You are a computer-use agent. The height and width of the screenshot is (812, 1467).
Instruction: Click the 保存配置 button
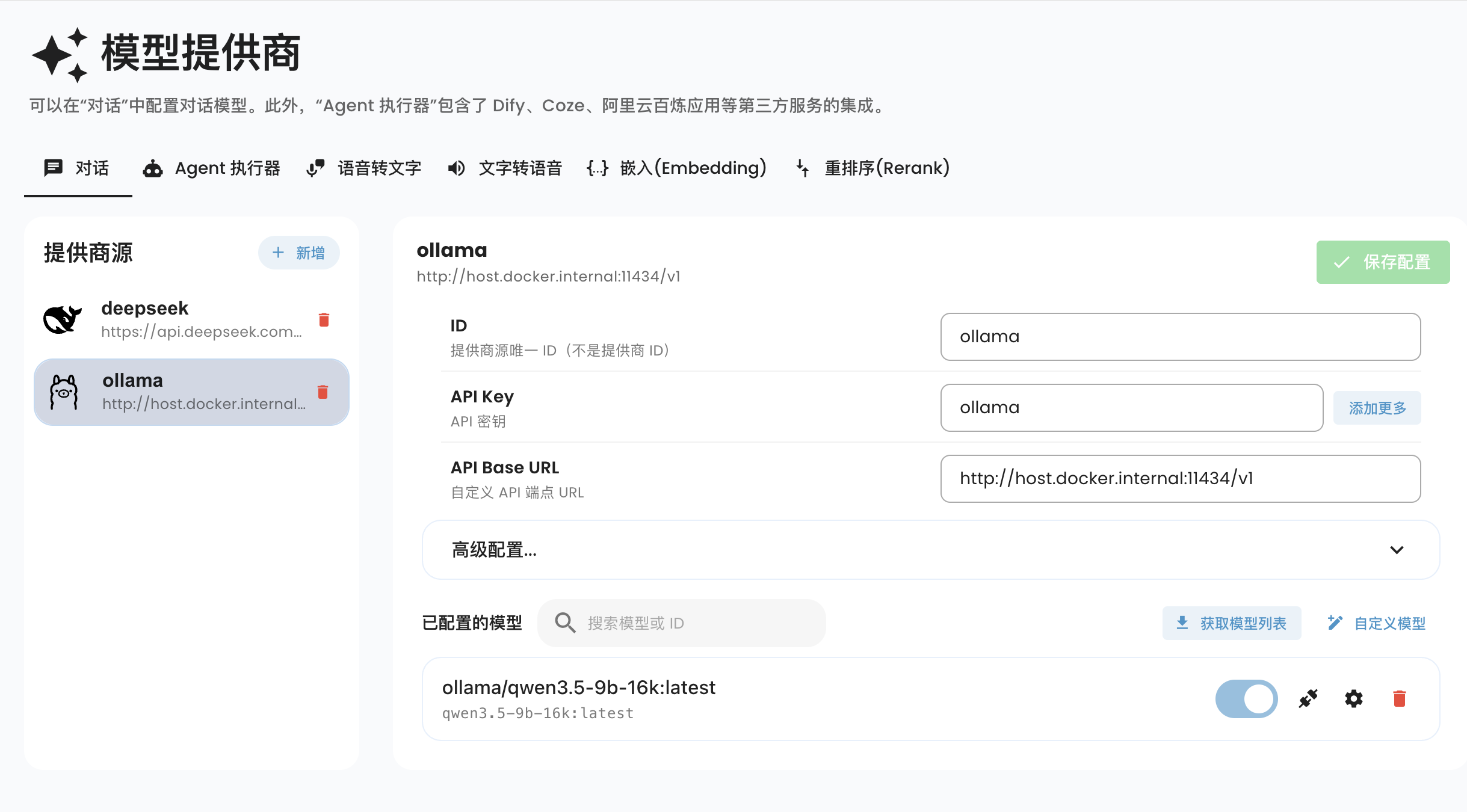(x=1382, y=262)
